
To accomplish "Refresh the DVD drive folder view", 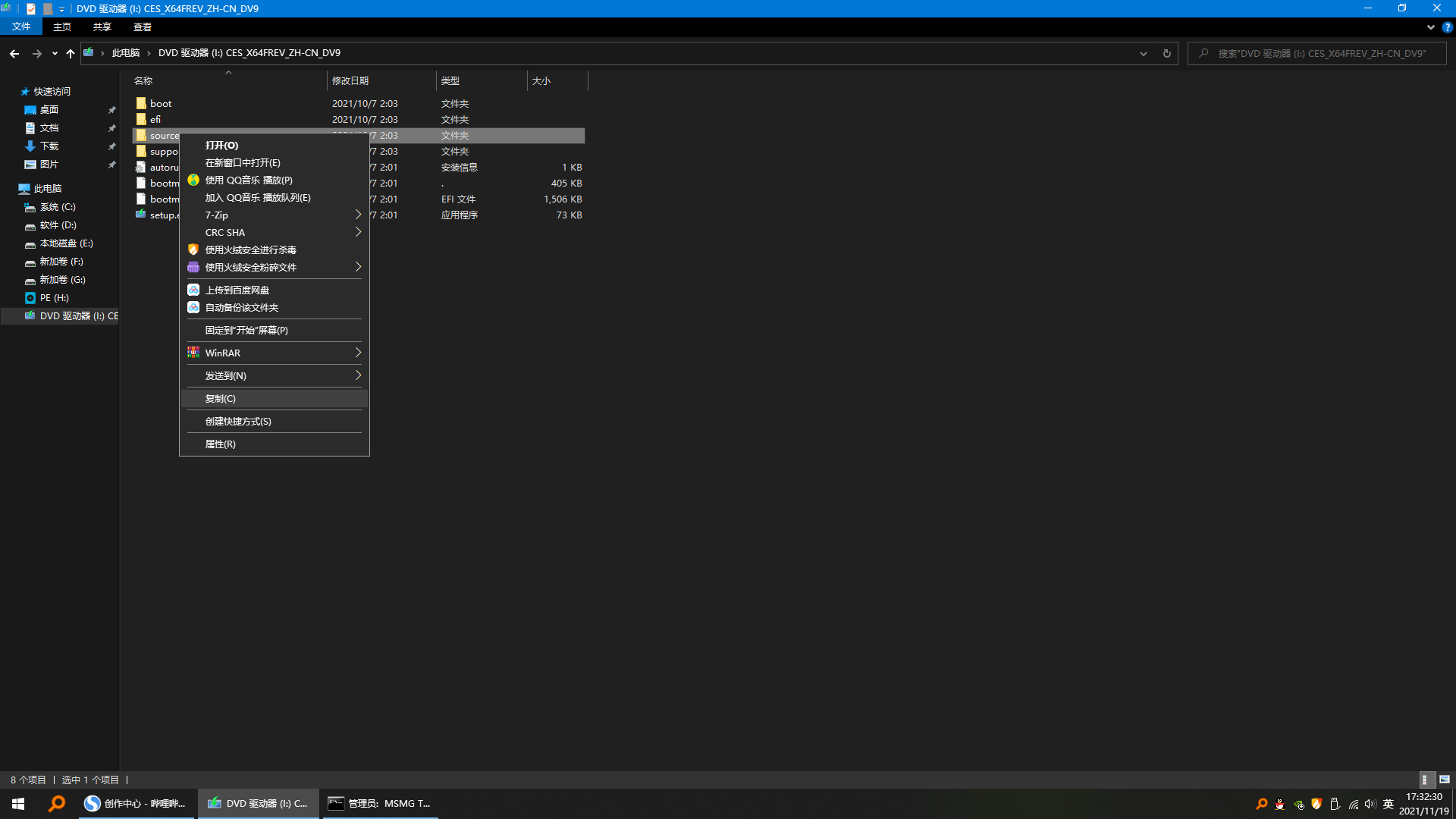I will (x=1166, y=53).
